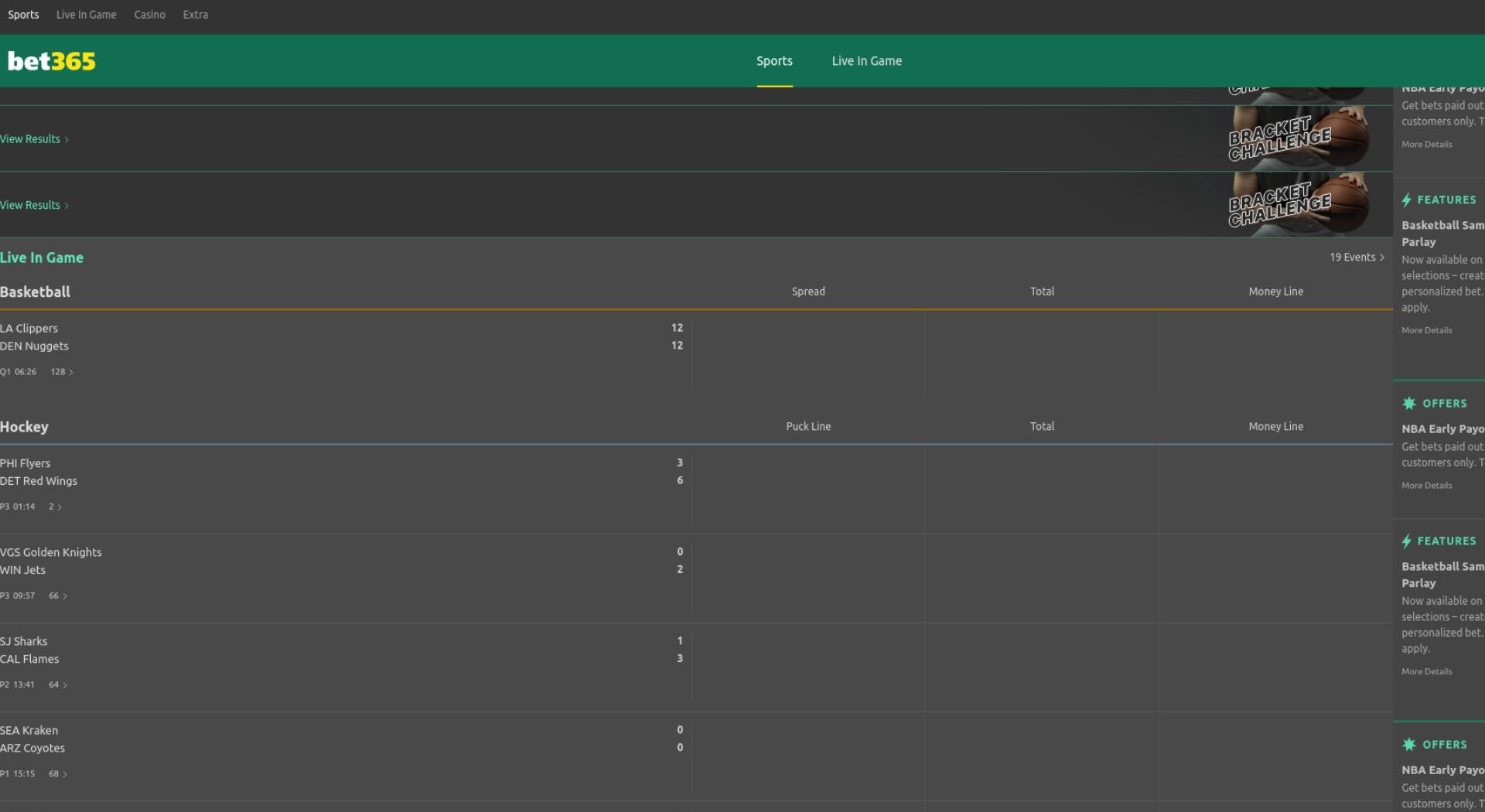Expand 2 markets for Flyers game
1485x812 pixels.
[55, 507]
